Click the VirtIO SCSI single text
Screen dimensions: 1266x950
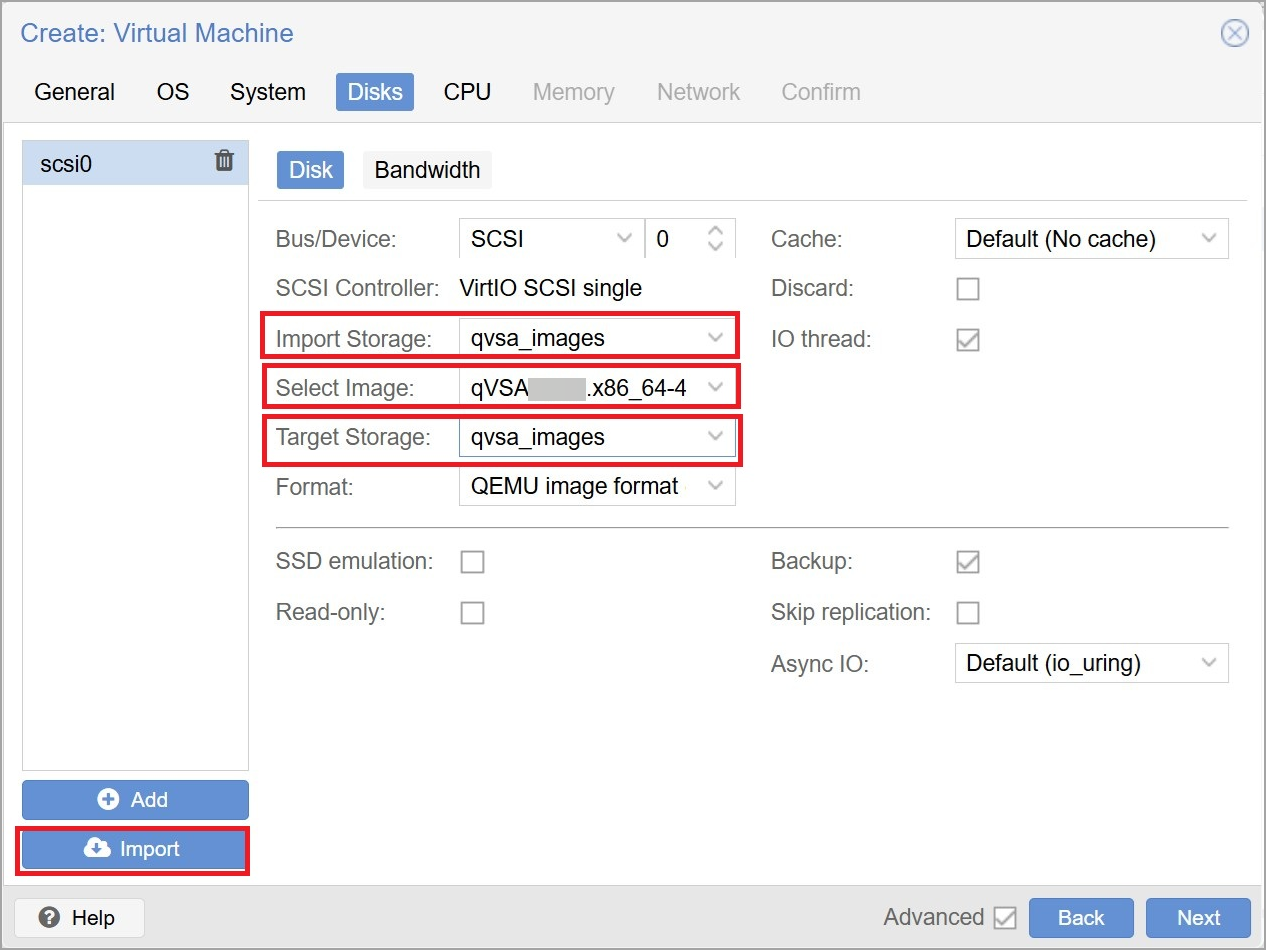[x=550, y=289]
